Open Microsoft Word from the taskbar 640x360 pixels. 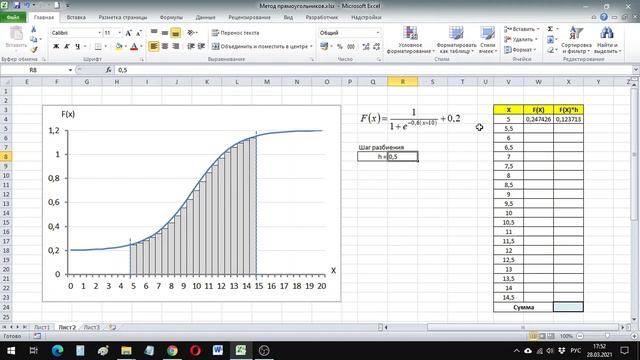[218, 350]
